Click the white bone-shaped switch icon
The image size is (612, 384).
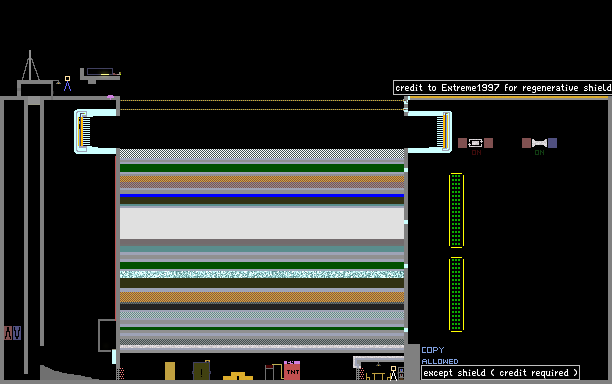click(539, 143)
